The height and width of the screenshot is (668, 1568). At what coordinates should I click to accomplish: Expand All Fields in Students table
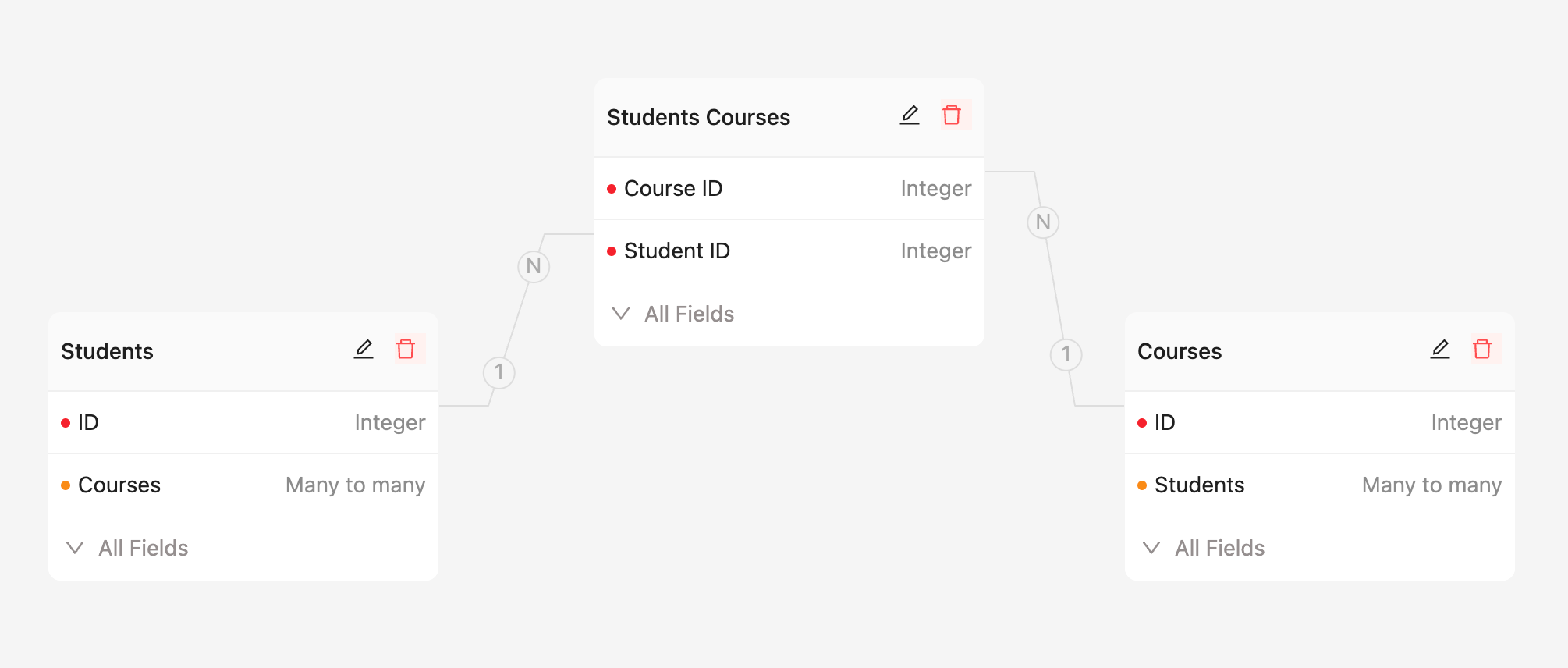(x=128, y=548)
